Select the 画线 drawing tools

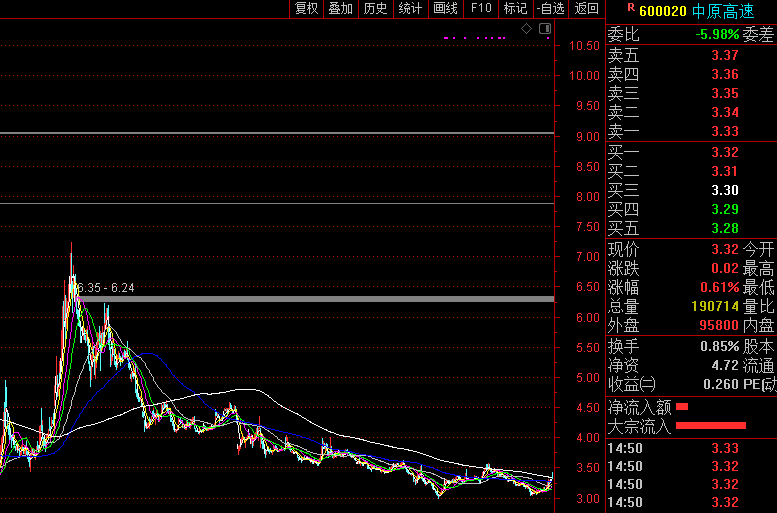pyautogui.click(x=445, y=8)
